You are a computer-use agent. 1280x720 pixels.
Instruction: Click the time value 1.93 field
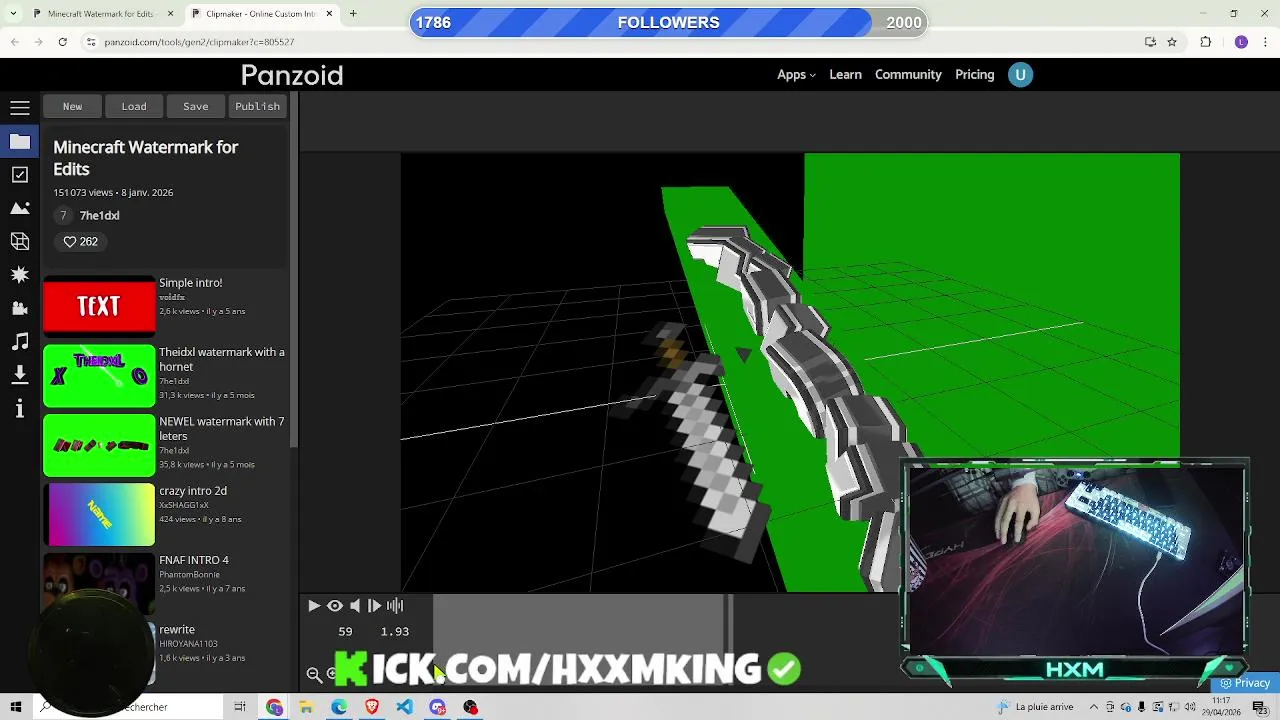pos(395,631)
